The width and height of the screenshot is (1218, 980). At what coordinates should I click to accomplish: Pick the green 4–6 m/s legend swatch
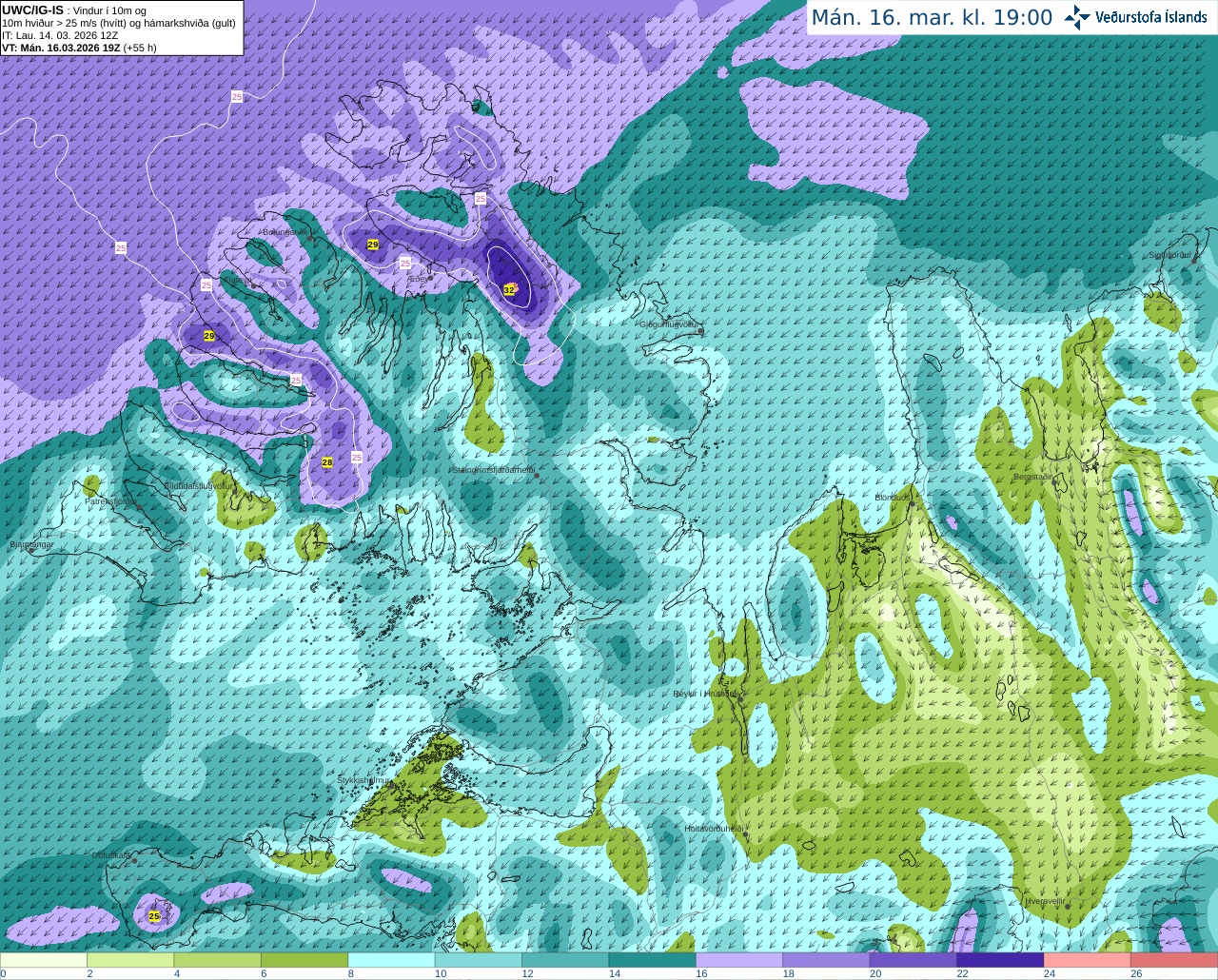[x=218, y=960]
